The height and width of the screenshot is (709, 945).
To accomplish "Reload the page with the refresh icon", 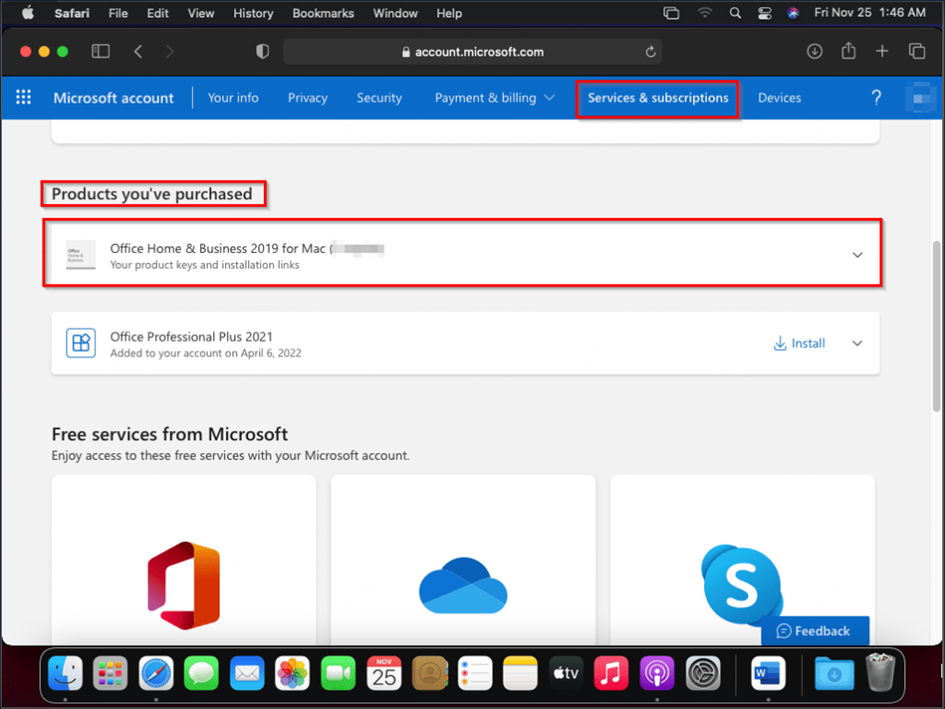I will 650,52.
